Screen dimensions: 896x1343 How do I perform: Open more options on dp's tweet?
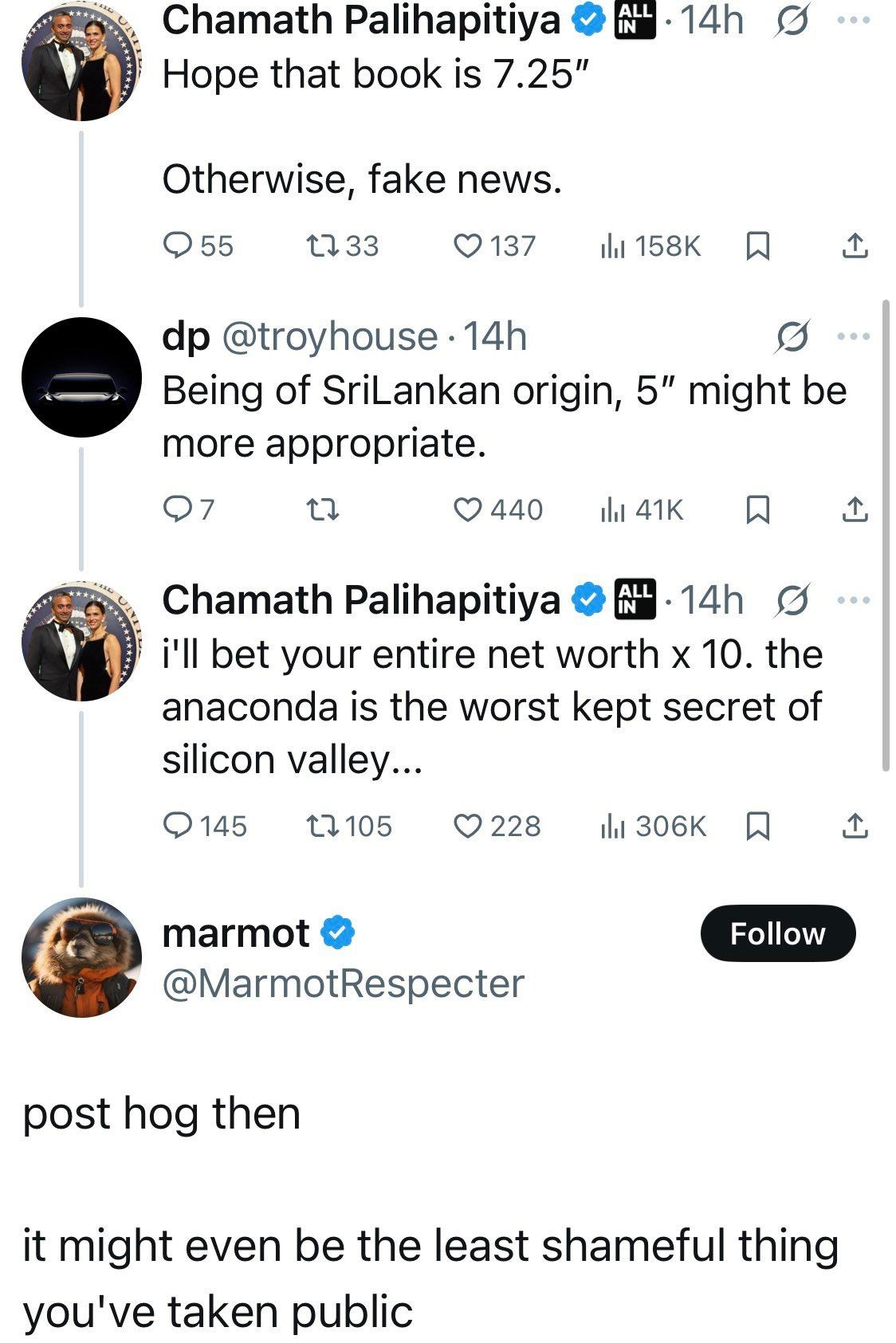click(x=854, y=336)
